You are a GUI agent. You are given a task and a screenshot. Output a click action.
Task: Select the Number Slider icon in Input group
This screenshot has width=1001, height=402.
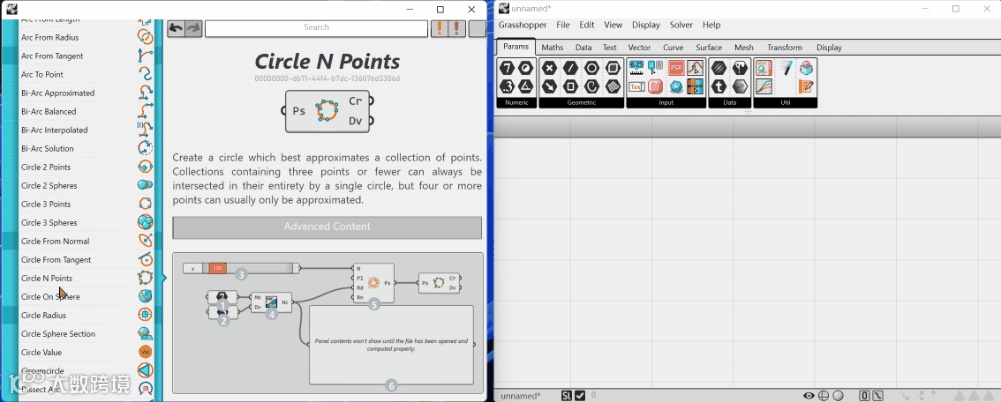point(636,68)
